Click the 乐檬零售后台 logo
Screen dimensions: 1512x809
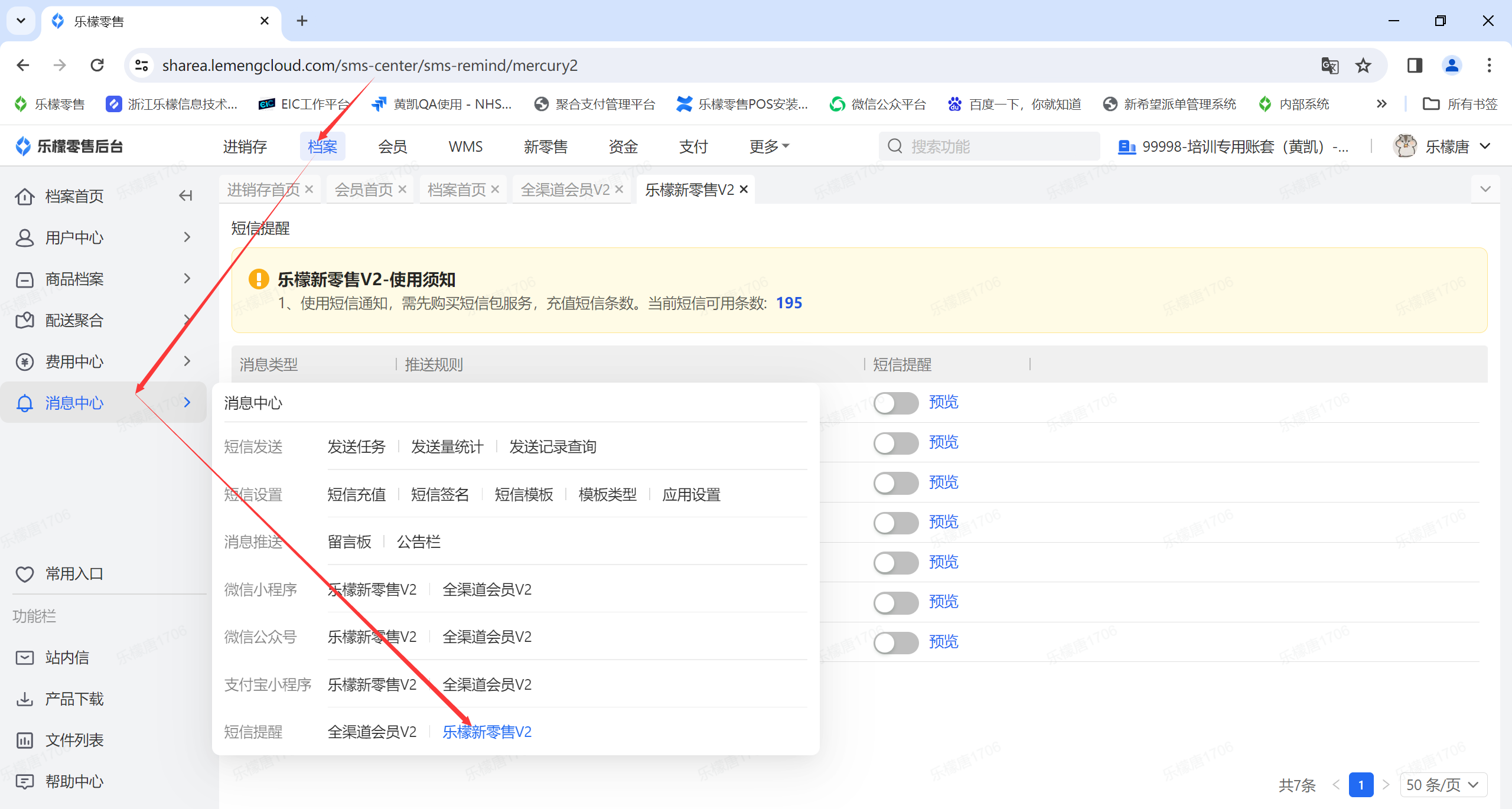point(69,146)
